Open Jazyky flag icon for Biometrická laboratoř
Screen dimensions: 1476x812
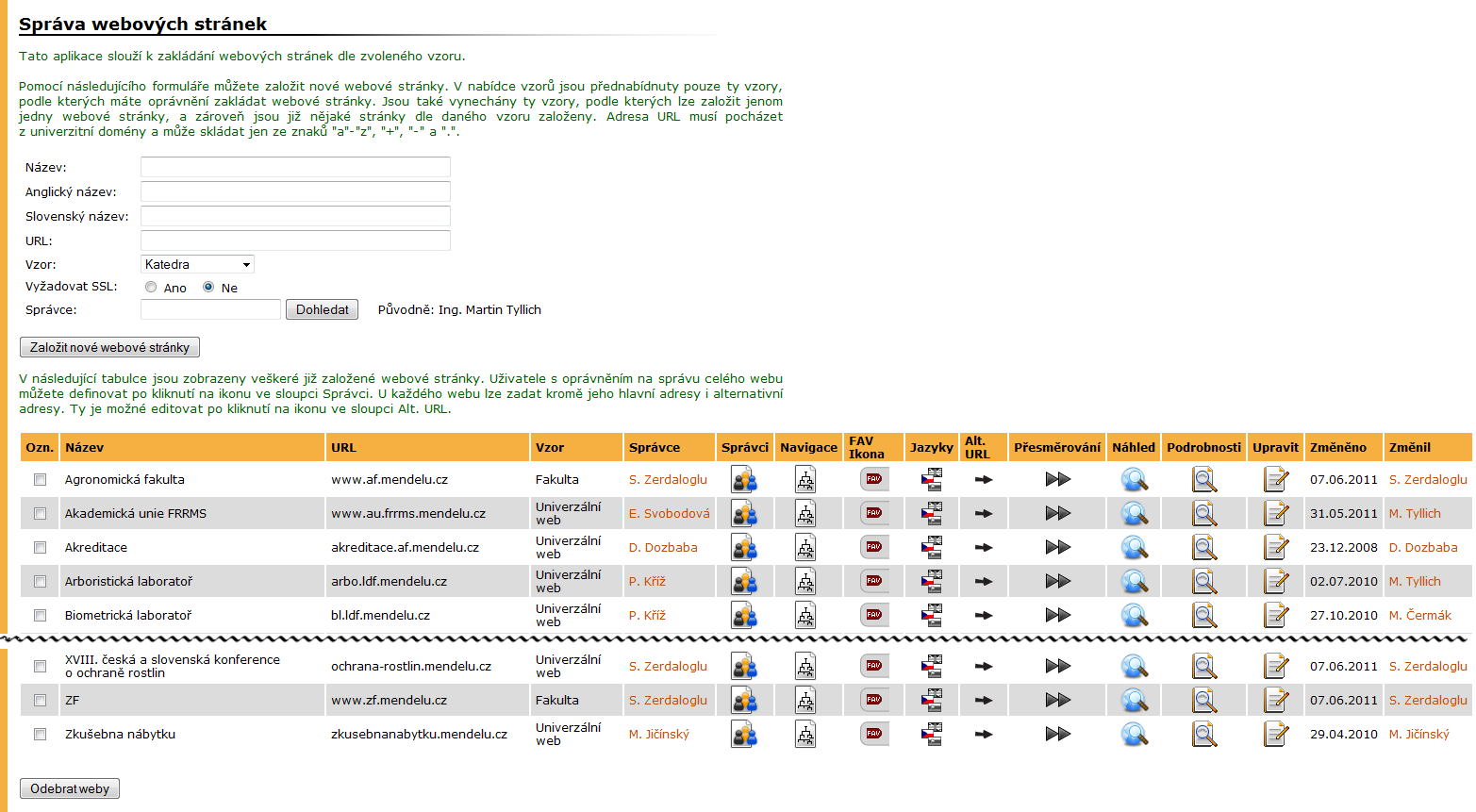click(x=932, y=616)
